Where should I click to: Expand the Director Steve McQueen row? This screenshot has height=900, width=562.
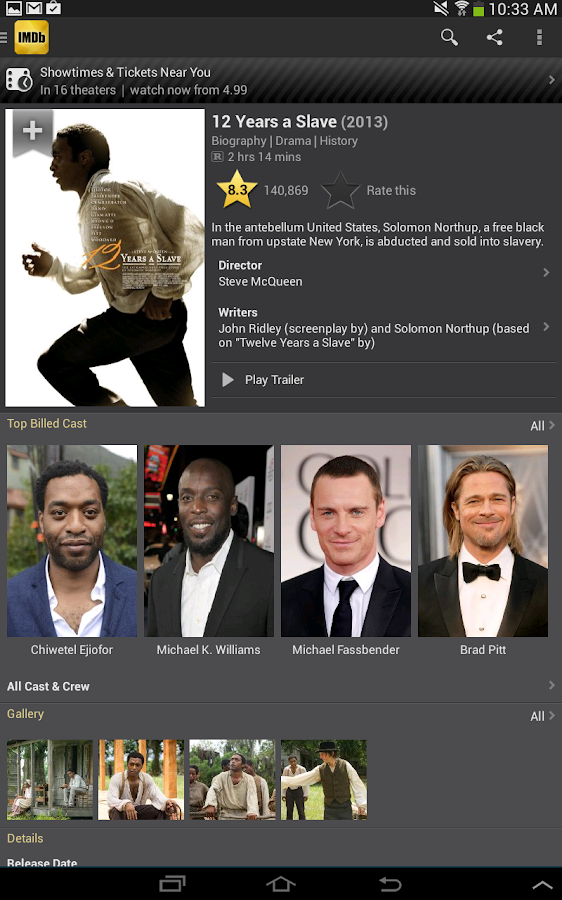point(383,273)
